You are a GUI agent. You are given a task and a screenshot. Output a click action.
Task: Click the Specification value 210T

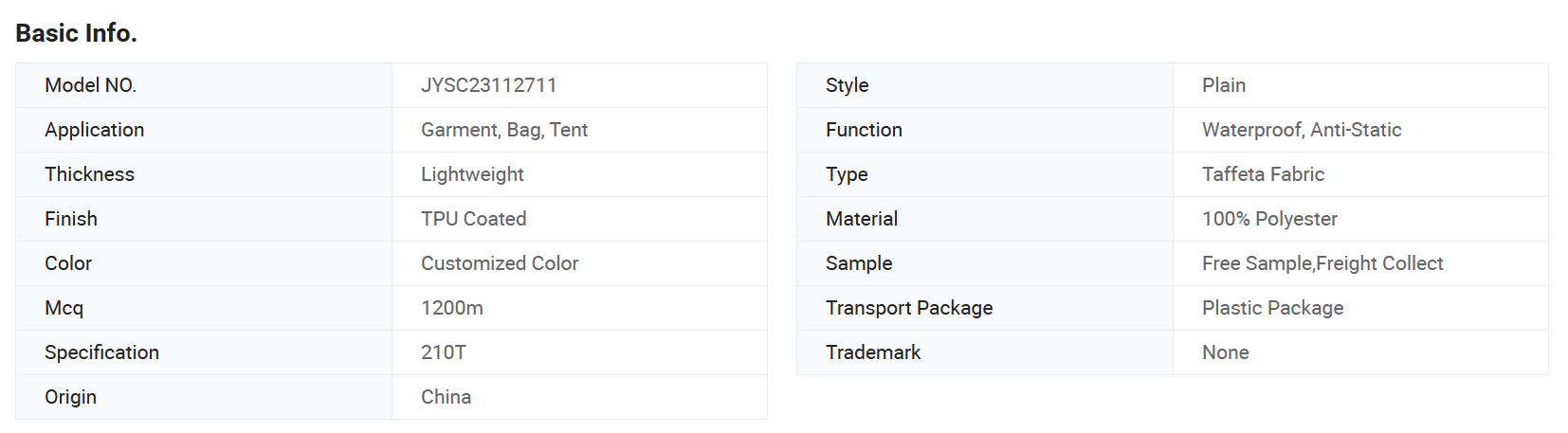[x=444, y=352]
